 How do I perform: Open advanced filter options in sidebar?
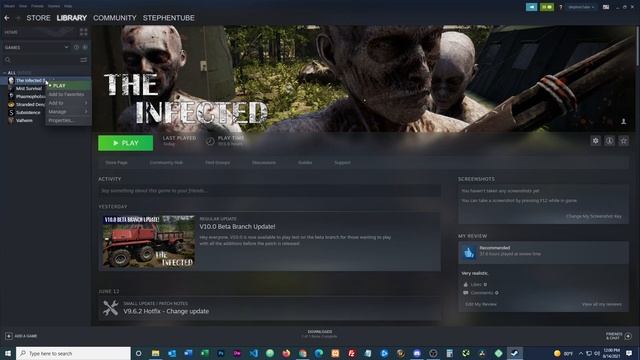point(84,60)
